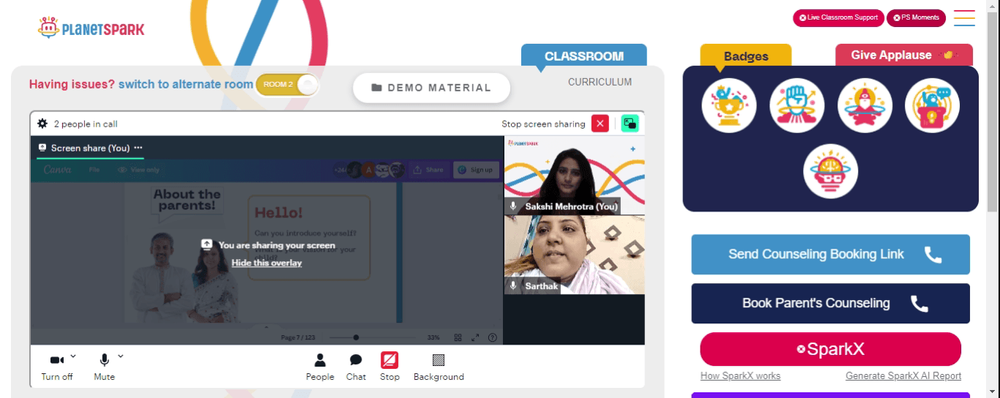
Task: Open DEMO MATERIAL folder button
Action: coord(432,88)
